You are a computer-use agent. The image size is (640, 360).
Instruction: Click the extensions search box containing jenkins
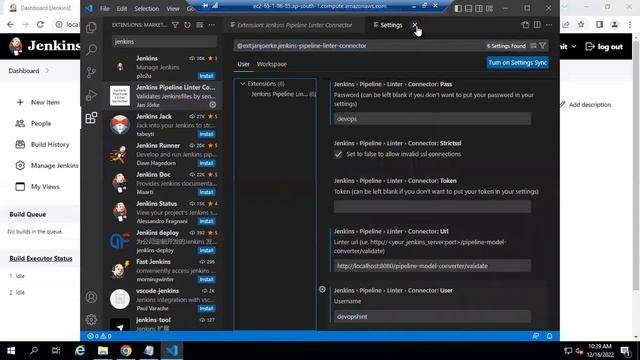164,42
